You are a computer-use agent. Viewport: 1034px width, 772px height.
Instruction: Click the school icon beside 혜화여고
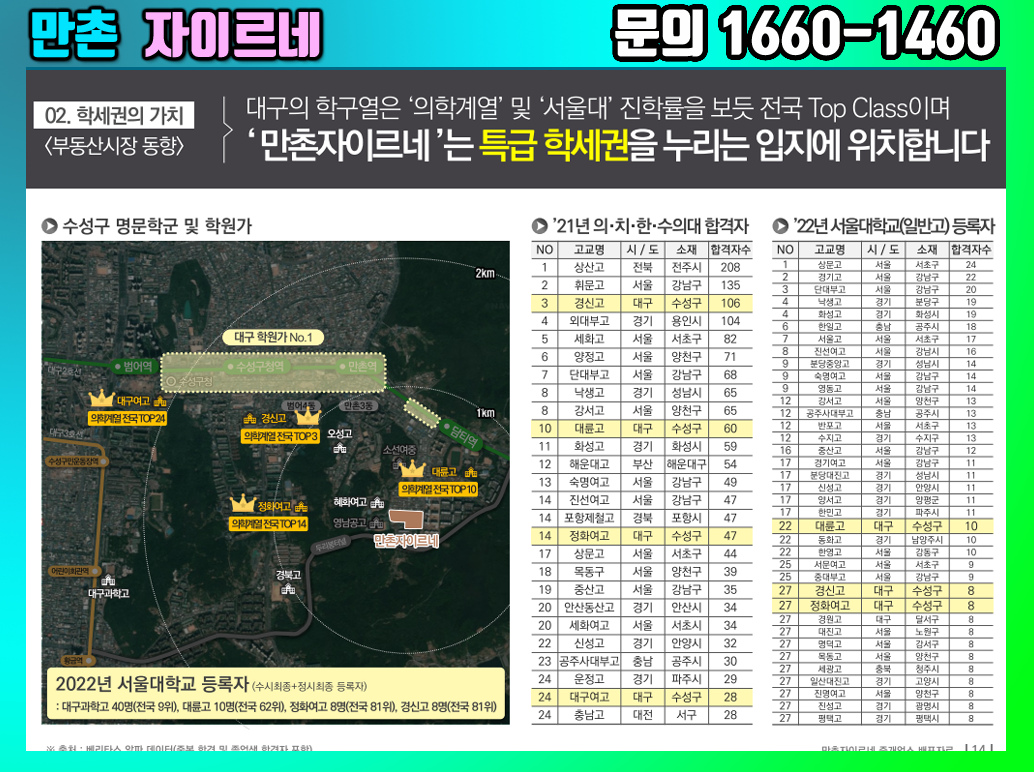[x=377, y=502]
